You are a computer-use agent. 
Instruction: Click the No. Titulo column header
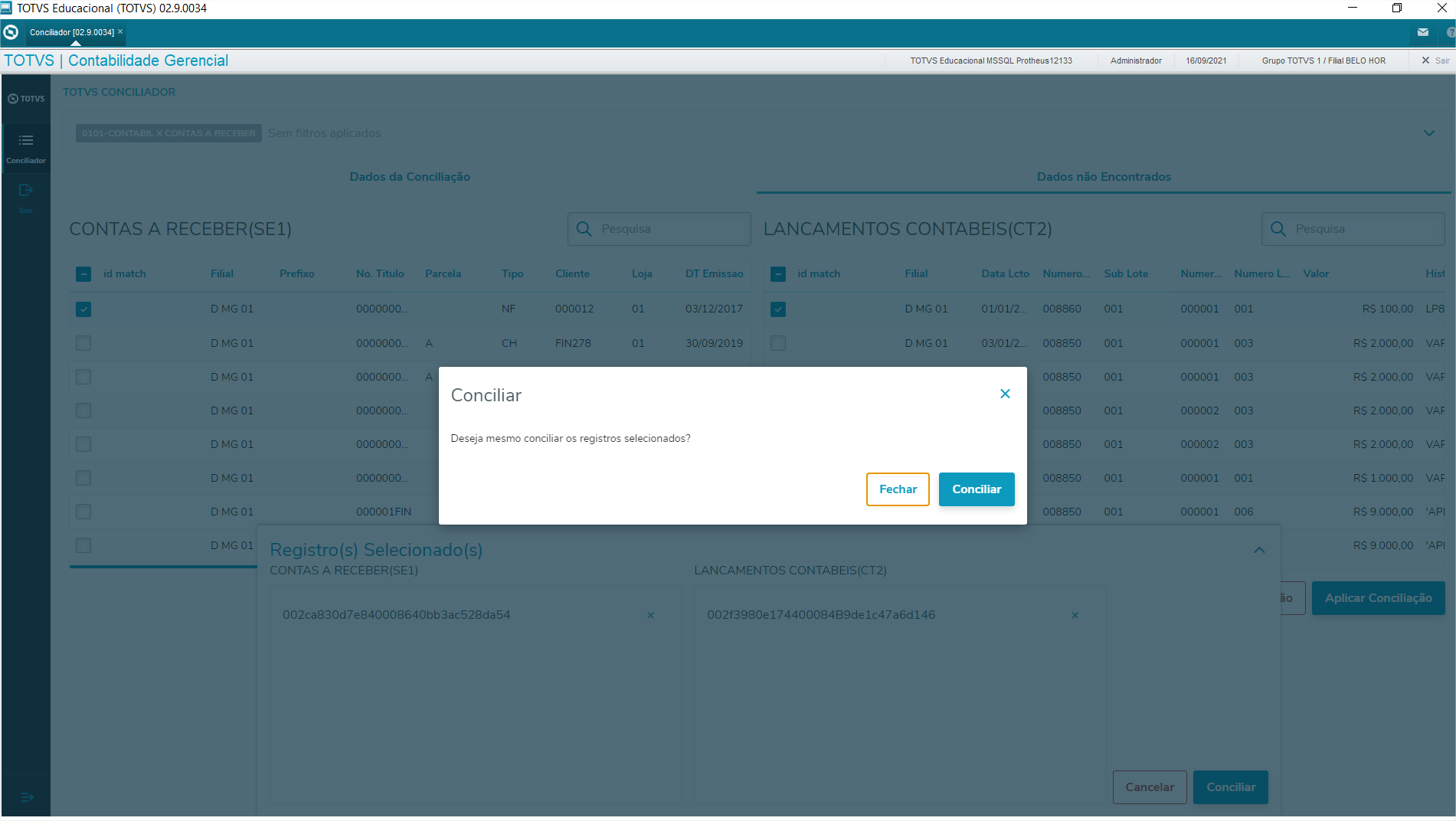click(x=380, y=273)
